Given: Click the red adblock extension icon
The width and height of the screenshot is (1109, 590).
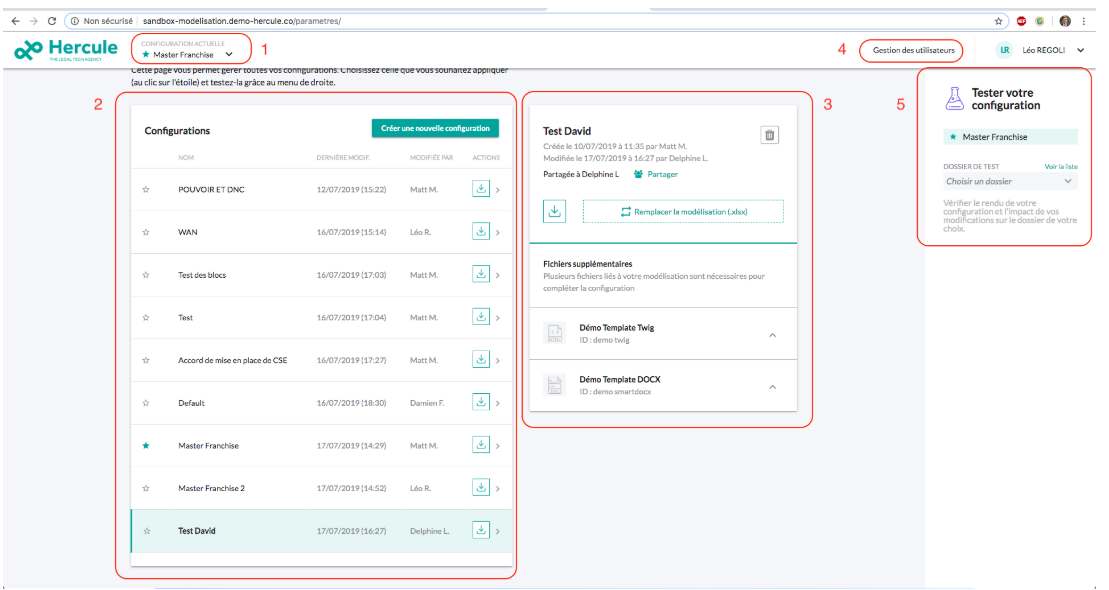Looking at the screenshot, I should coord(1021,21).
